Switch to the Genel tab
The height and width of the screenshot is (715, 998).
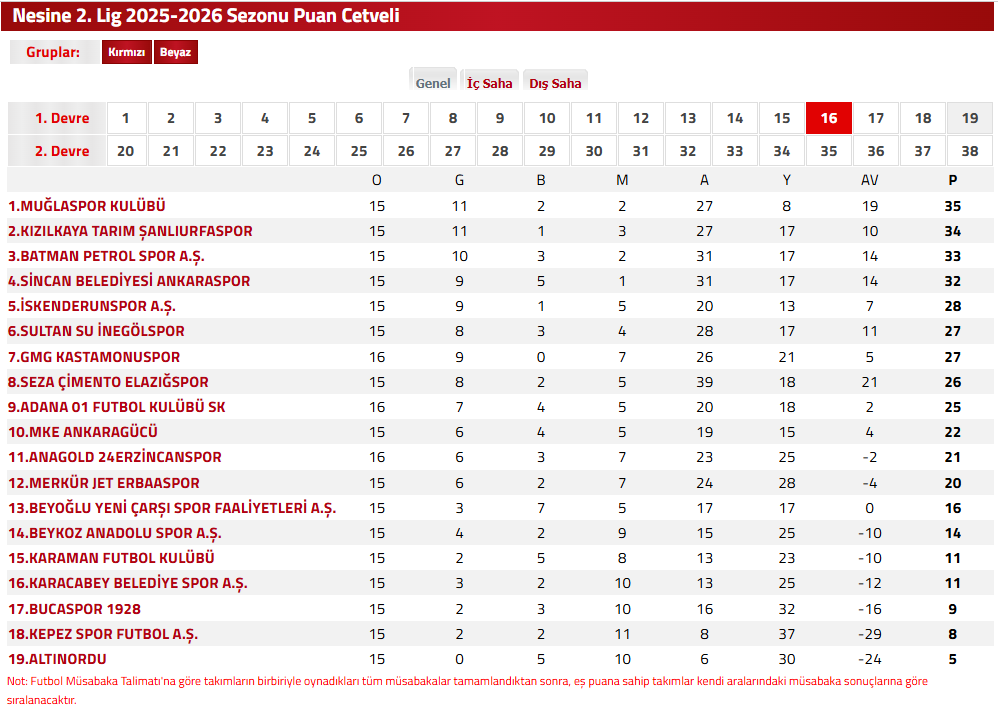coord(433,83)
